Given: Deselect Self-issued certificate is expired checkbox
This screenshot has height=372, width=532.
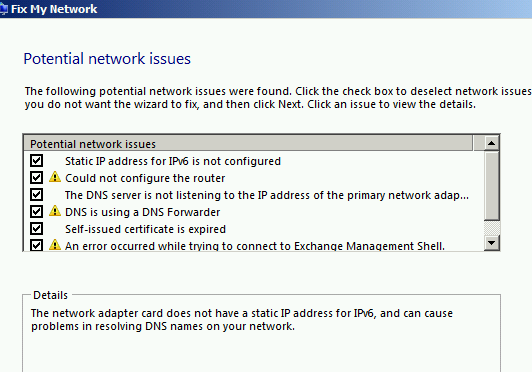Looking at the screenshot, I should [36, 228].
